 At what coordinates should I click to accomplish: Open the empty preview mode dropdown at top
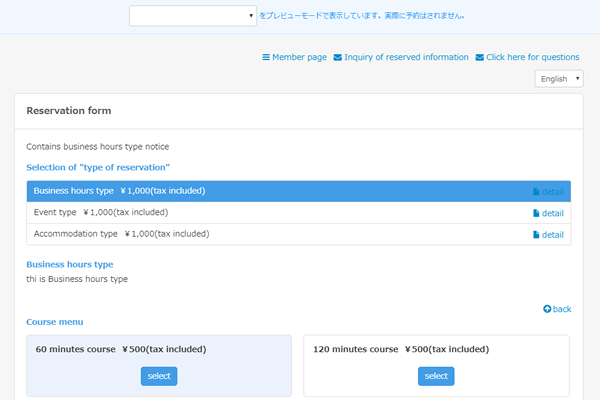tap(194, 16)
